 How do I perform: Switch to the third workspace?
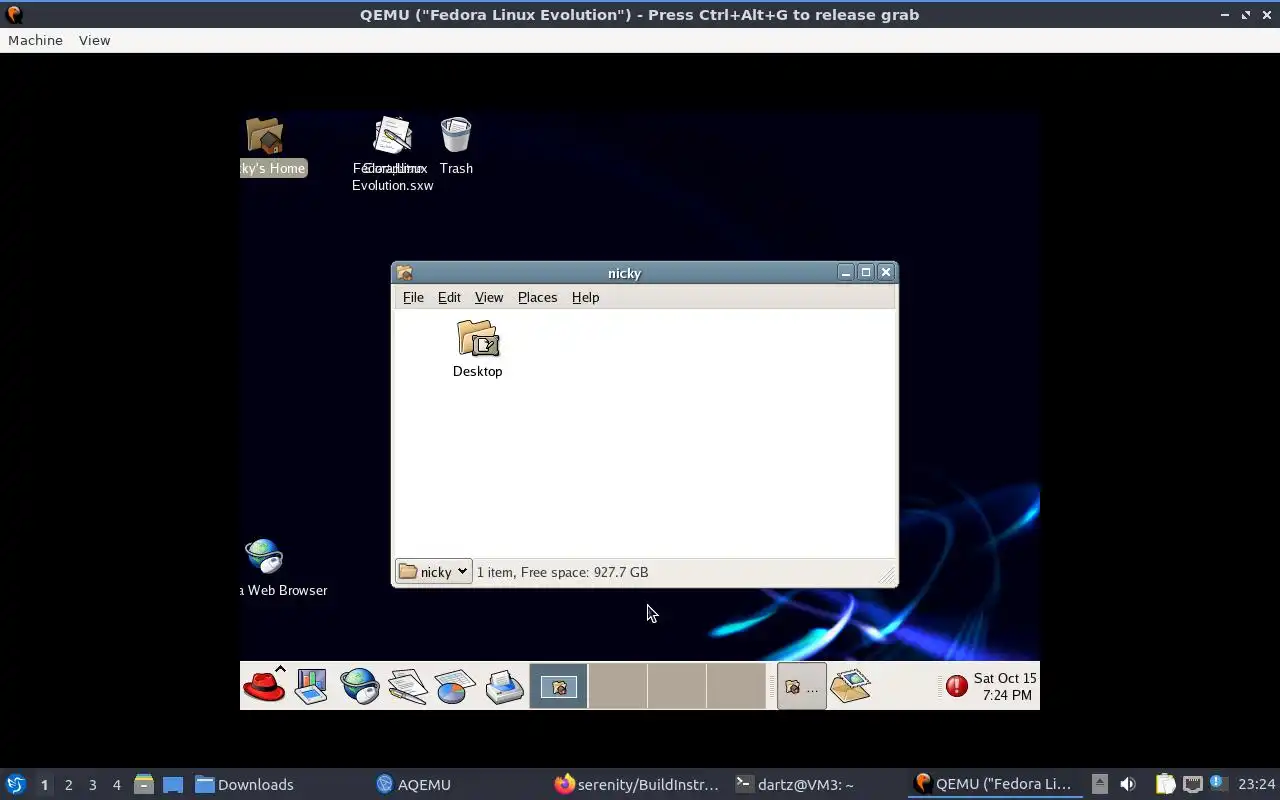click(676, 686)
